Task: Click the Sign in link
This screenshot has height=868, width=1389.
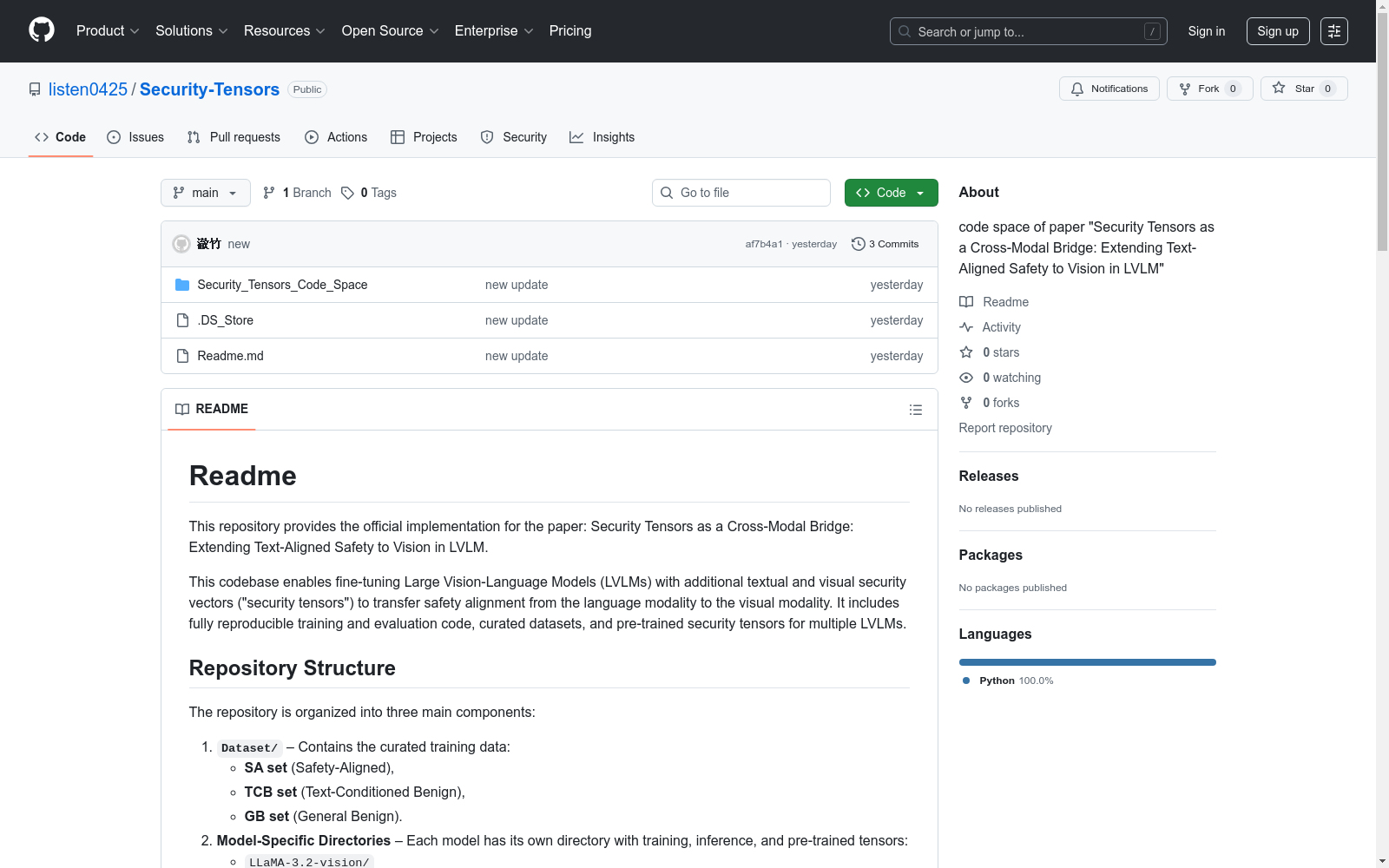Action: [x=1207, y=31]
